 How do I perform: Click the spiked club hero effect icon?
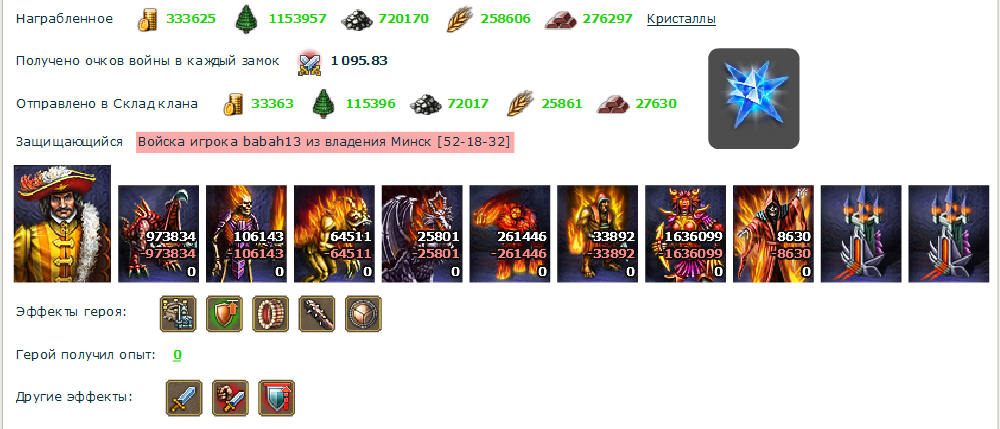pyautogui.click(x=317, y=314)
